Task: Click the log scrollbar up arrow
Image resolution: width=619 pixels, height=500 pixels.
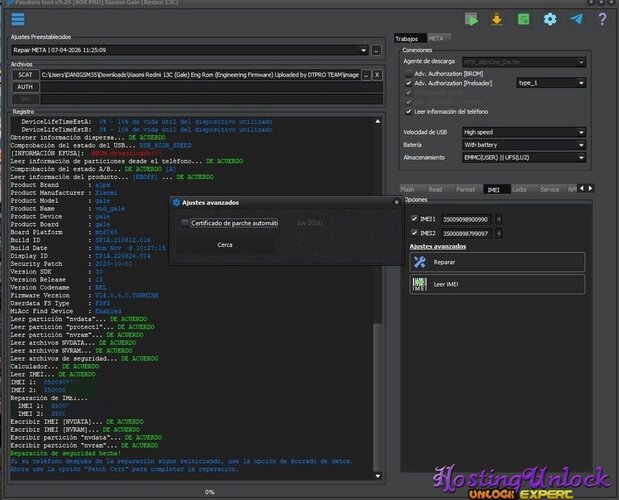Action: (x=378, y=121)
